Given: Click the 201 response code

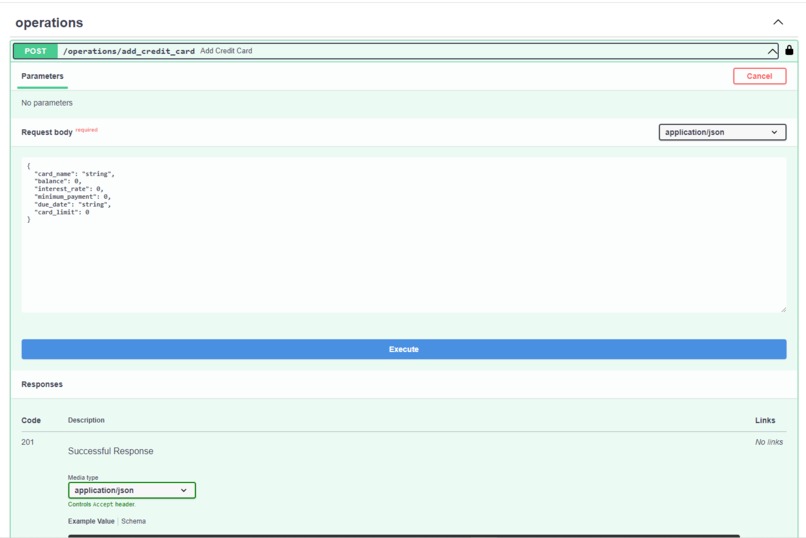Looking at the screenshot, I should 28,442.
